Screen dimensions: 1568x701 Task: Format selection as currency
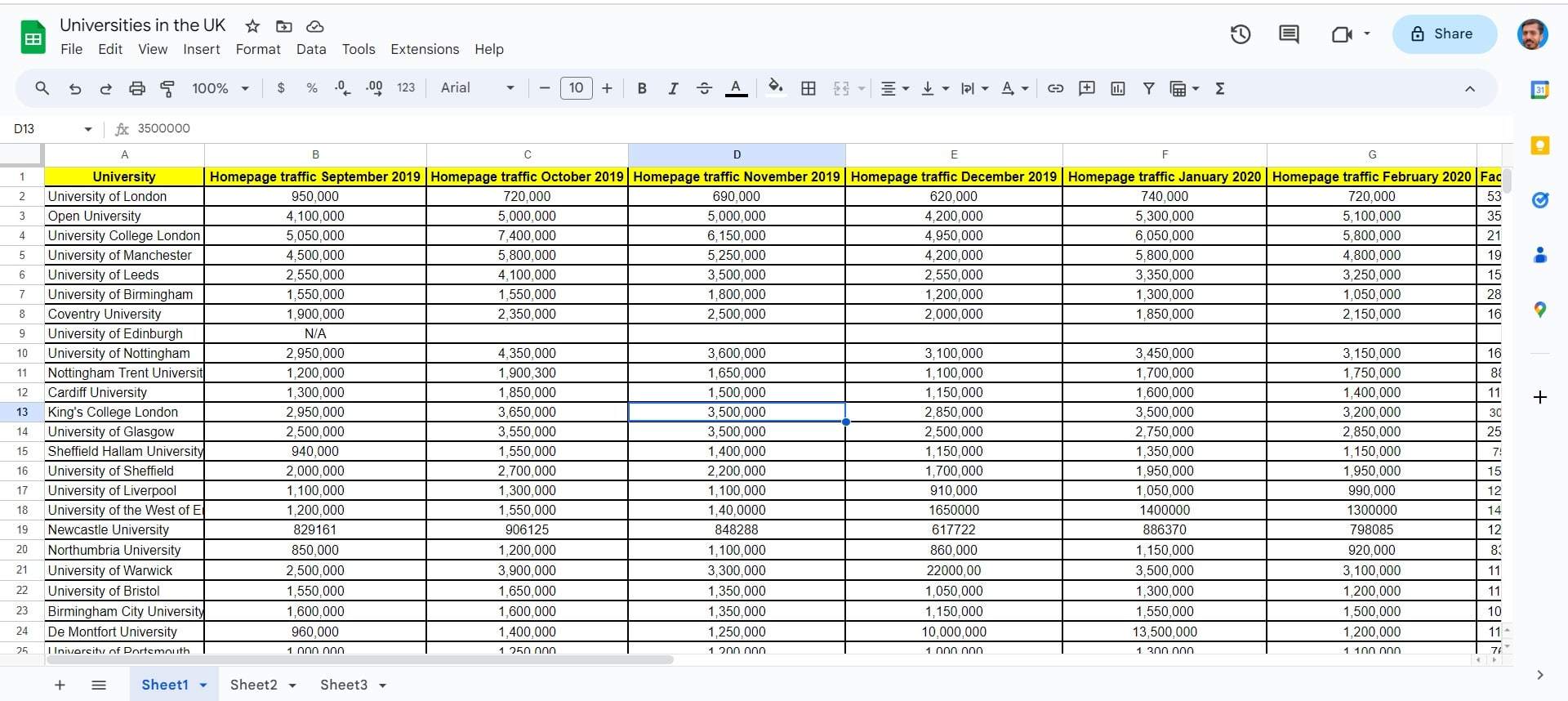(x=281, y=88)
